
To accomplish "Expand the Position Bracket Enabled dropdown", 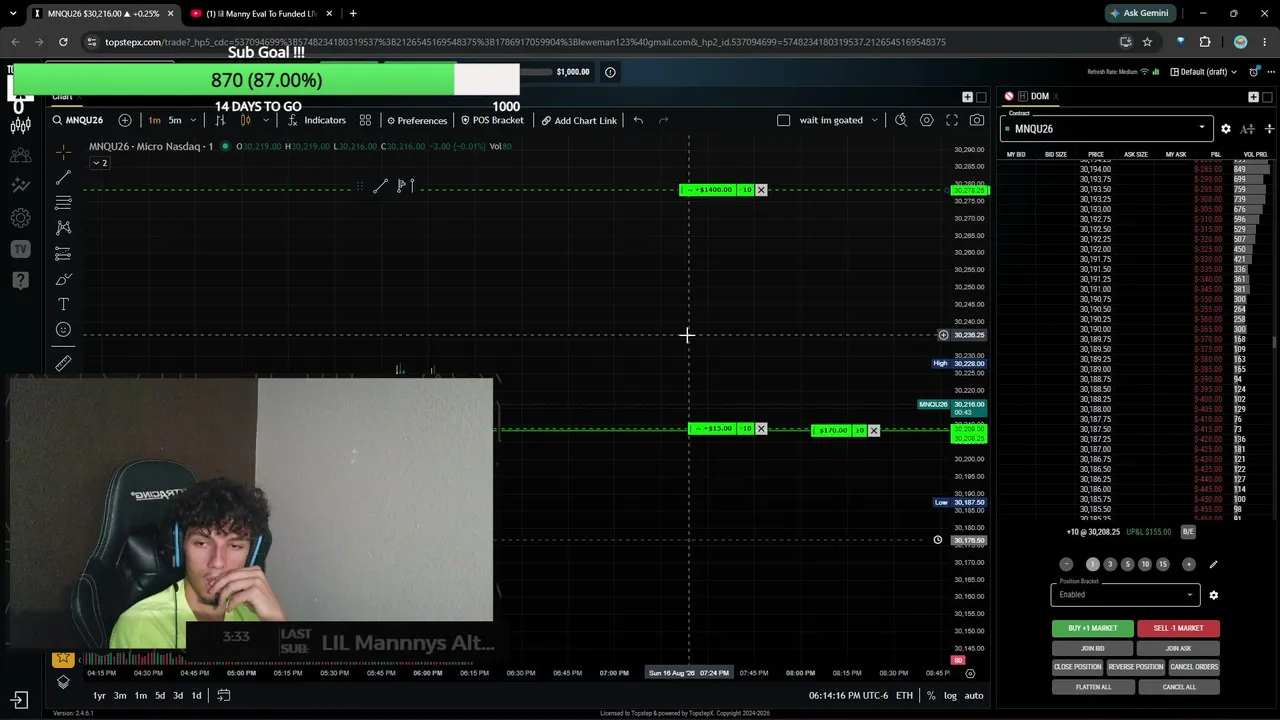I will click(x=1125, y=594).
